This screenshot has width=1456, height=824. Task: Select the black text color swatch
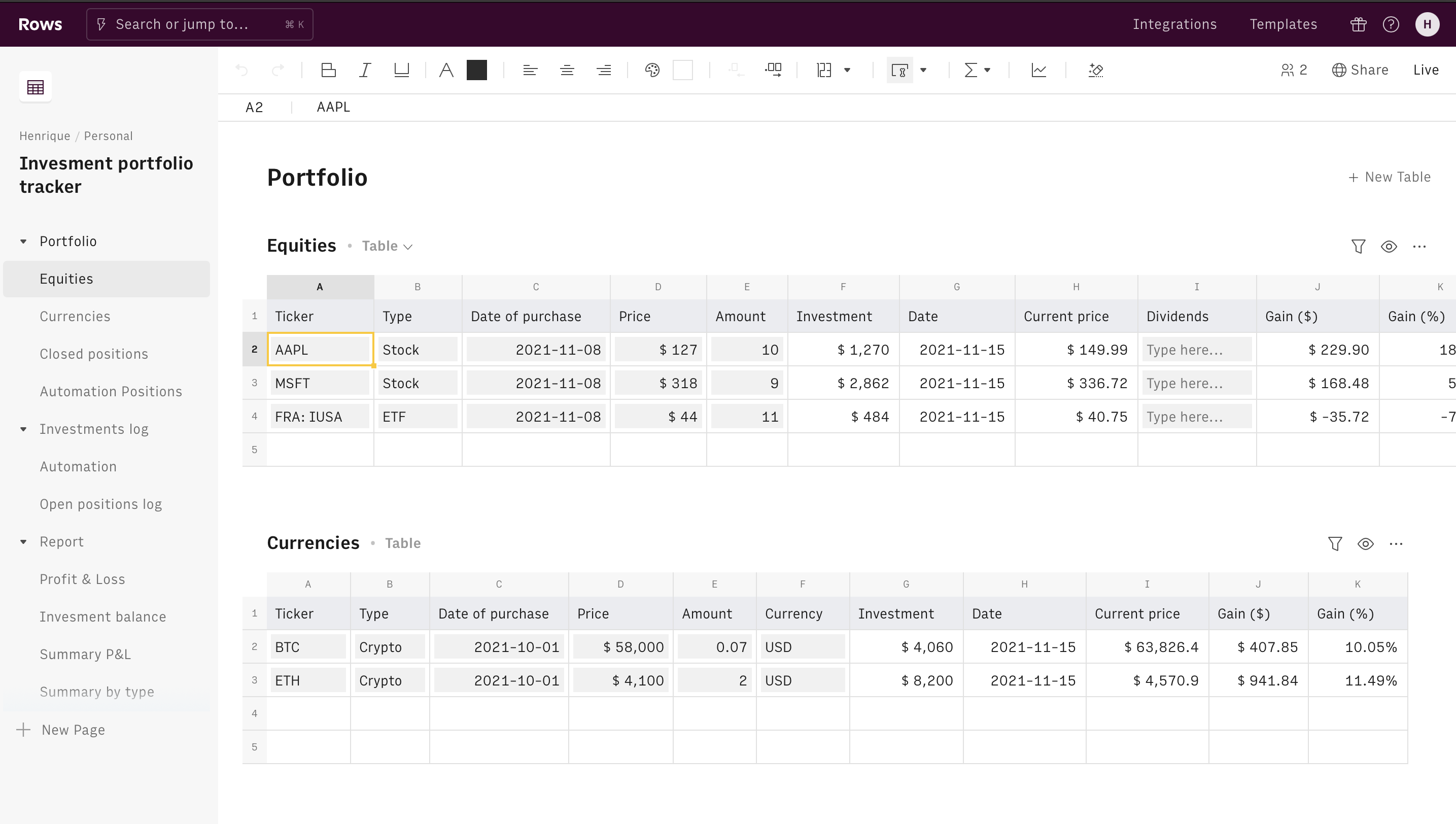(477, 70)
